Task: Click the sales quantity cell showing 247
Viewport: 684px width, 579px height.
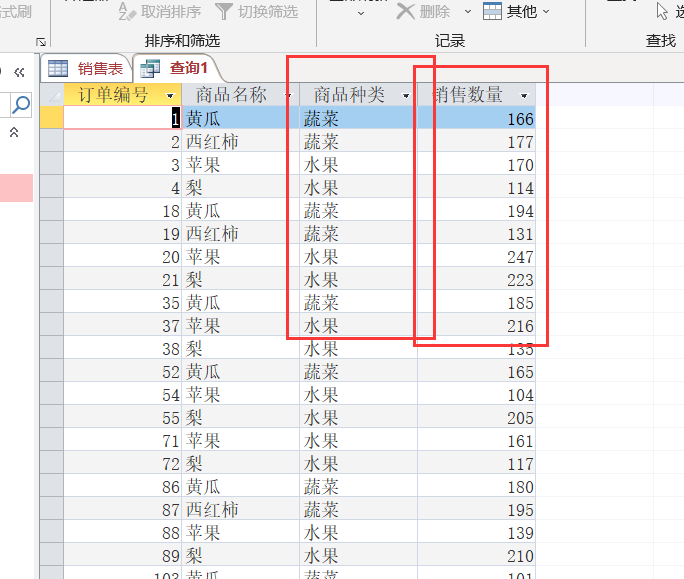Action: pyautogui.click(x=477, y=257)
